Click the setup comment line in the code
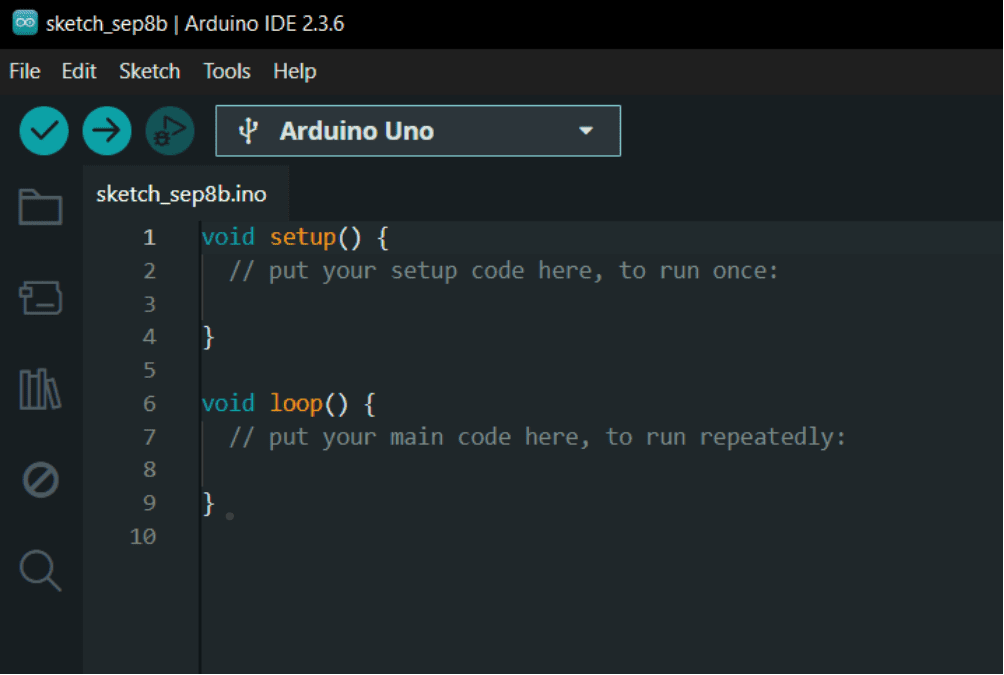The height and width of the screenshot is (675, 1004). 500,270
